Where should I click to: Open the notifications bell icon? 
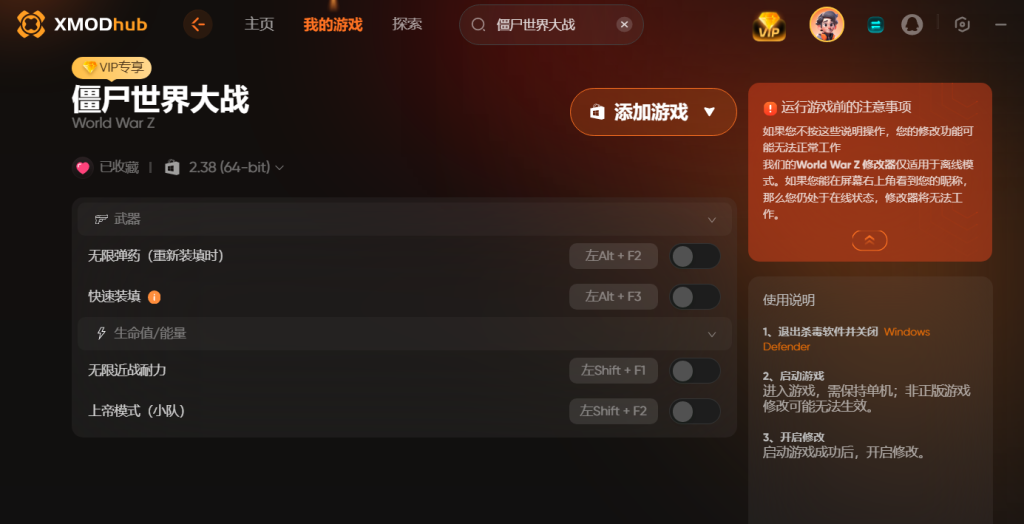(x=912, y=25)
